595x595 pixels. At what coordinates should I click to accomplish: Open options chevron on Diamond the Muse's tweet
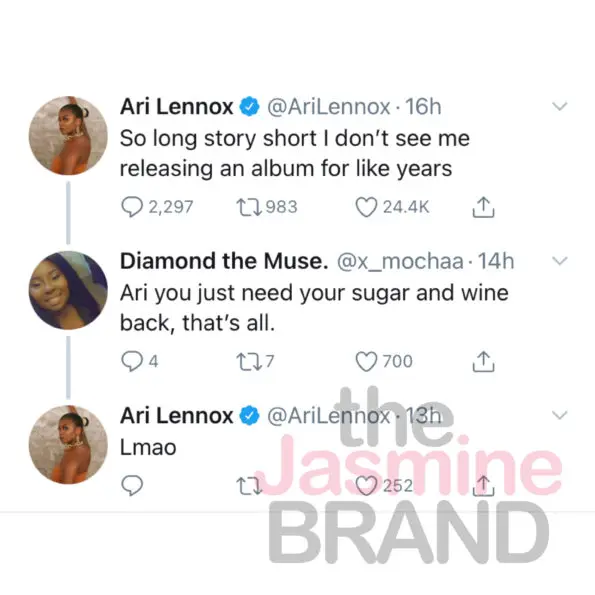pyautogui.click(x=559, y=261)
